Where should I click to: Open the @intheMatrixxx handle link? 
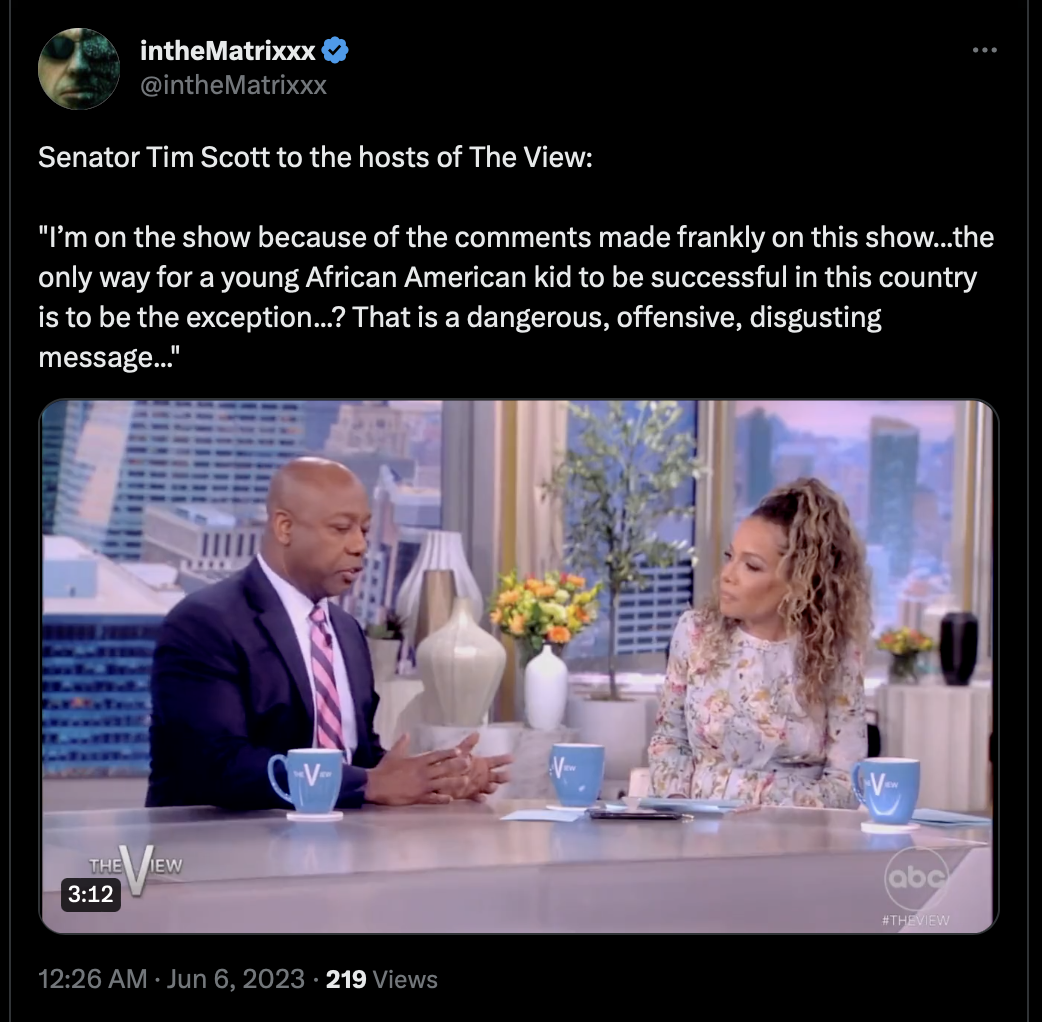coord(233,85)
